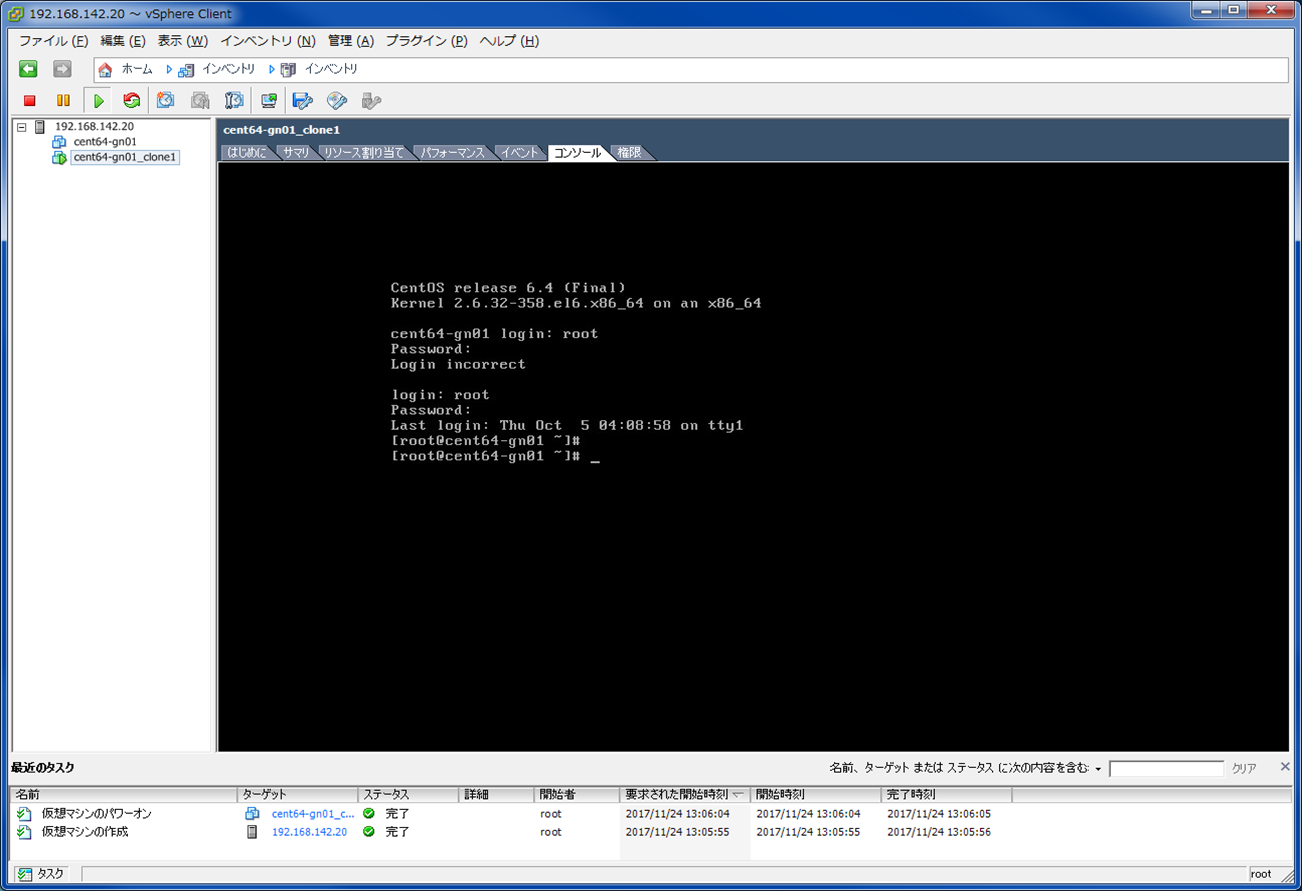Click the ホーム breadcrumb link
Image resolution: width=1302 pixels, height=891 pixels.
[x=137, y=70]
